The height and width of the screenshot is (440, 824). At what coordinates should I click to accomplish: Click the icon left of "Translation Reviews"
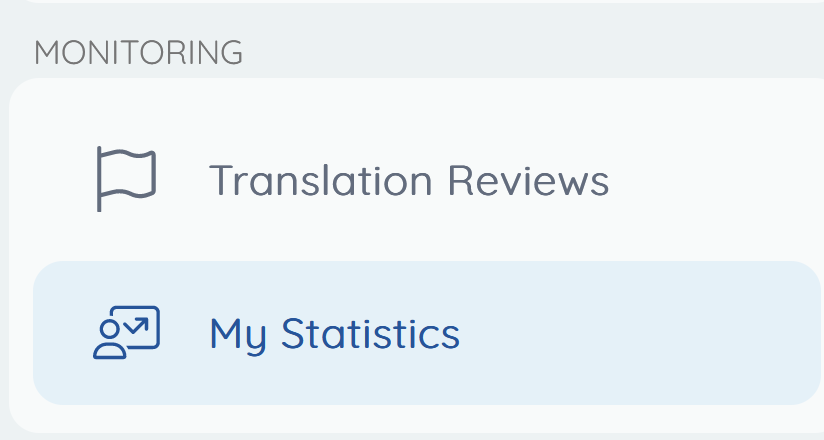pyautogui.click(x=126, y=179)
